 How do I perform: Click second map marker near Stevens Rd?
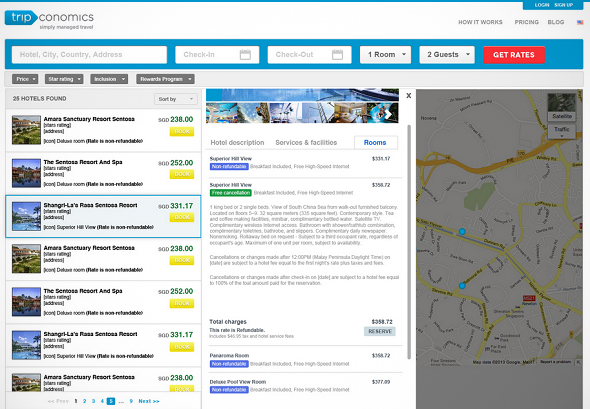462,286
